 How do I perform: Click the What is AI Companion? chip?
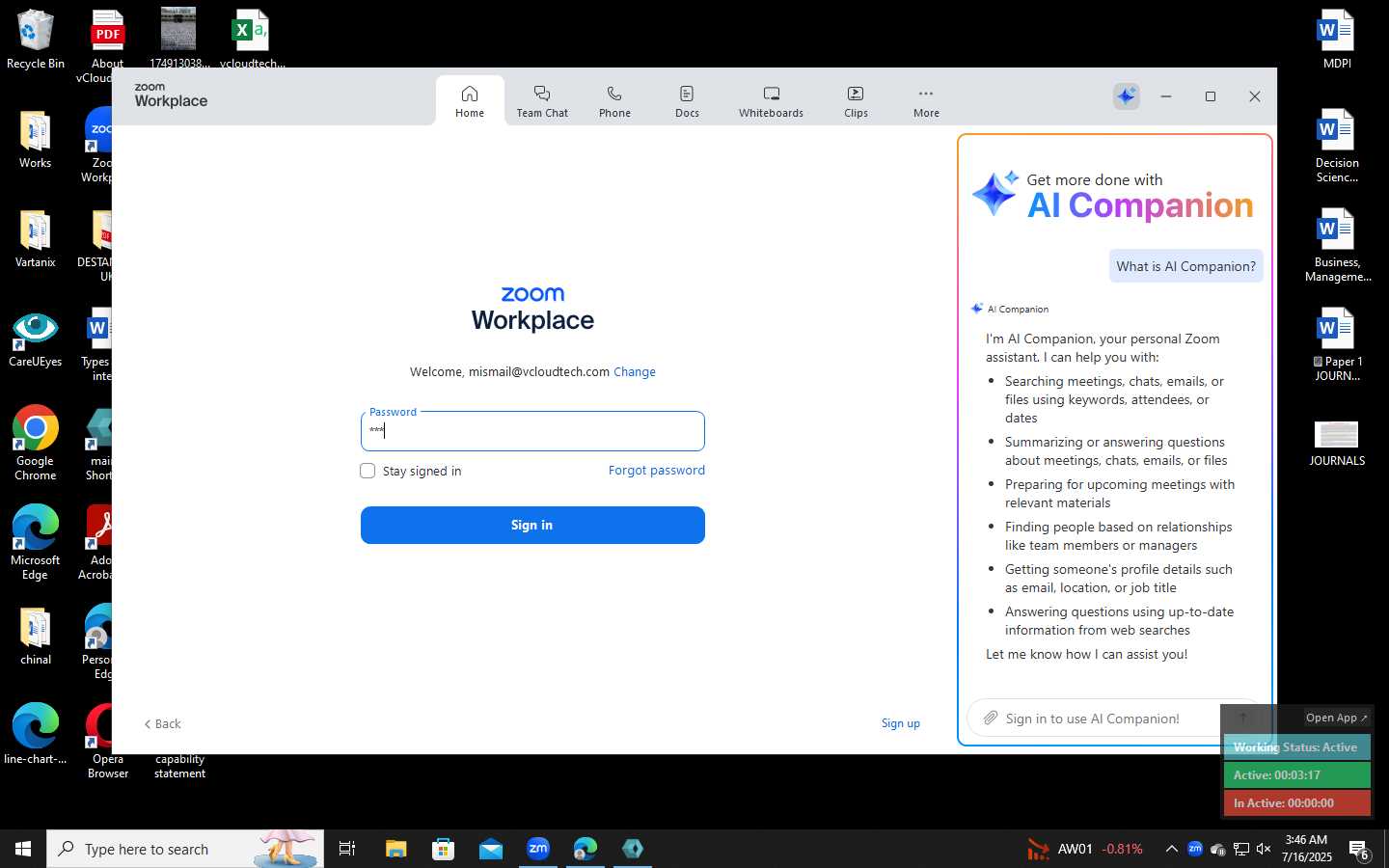tap(1186, 266)
